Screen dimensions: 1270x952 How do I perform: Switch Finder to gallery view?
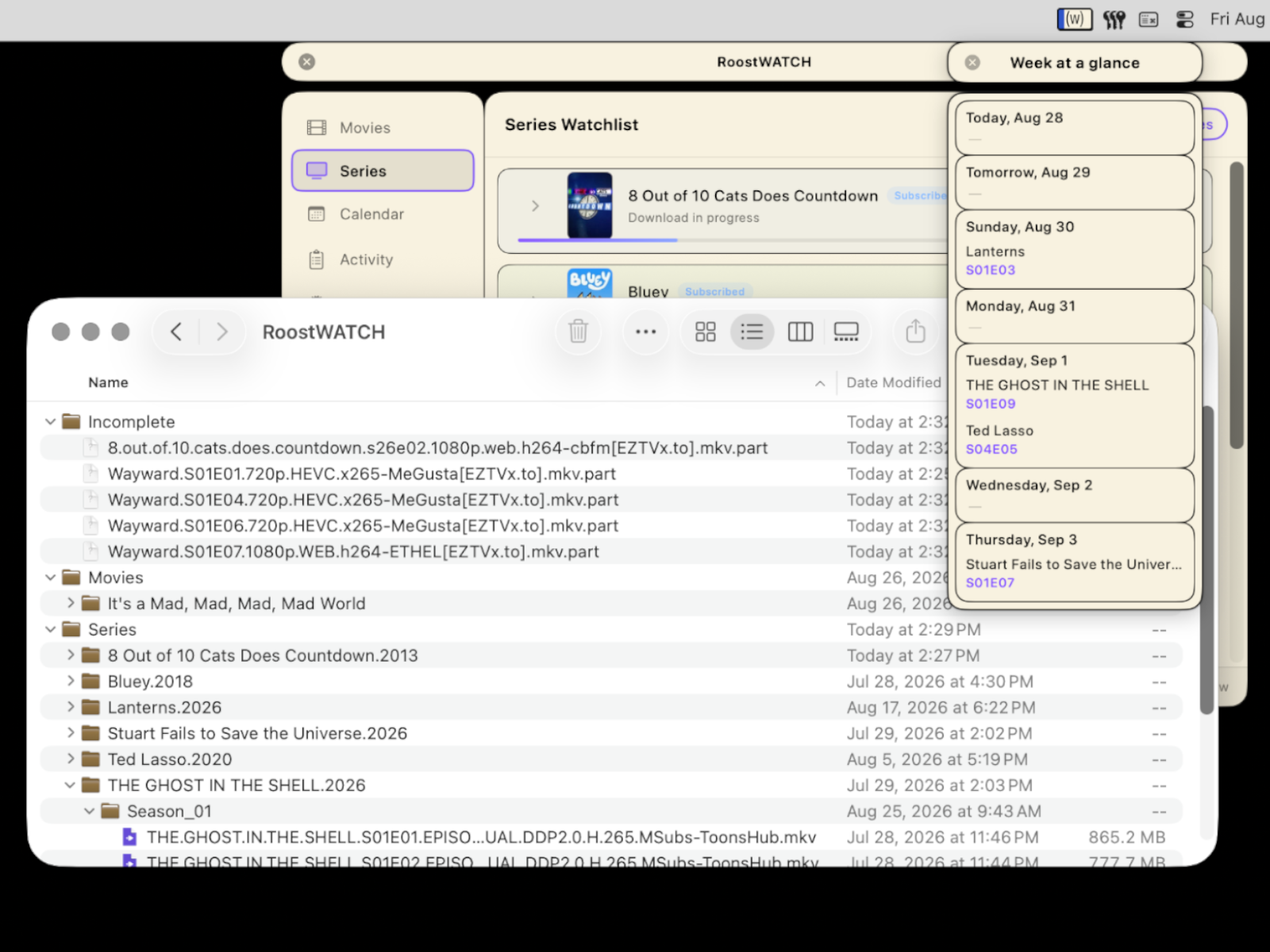click(846, 332)
